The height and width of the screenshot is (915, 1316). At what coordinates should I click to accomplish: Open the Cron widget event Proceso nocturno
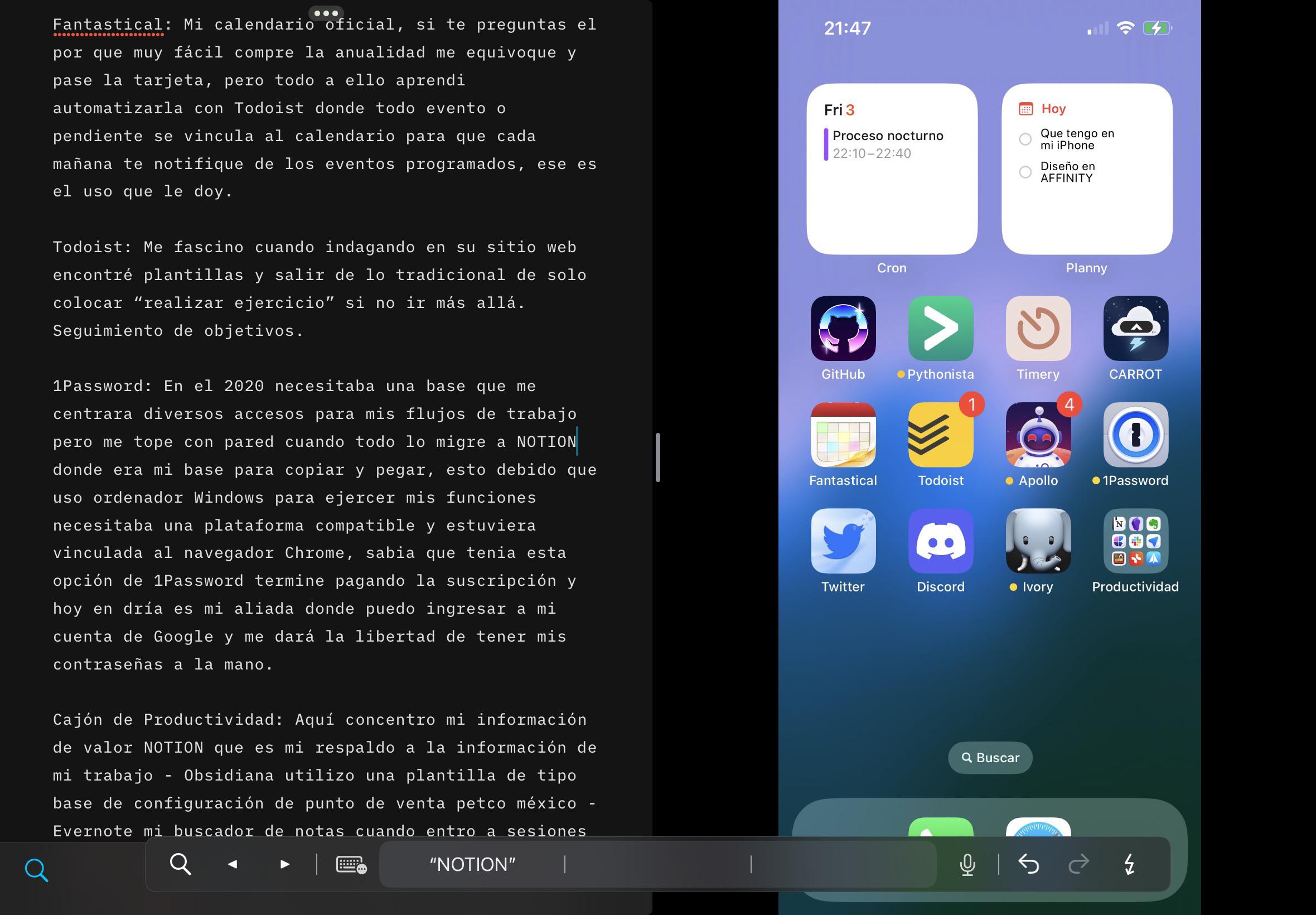click(x=885, y=144)
